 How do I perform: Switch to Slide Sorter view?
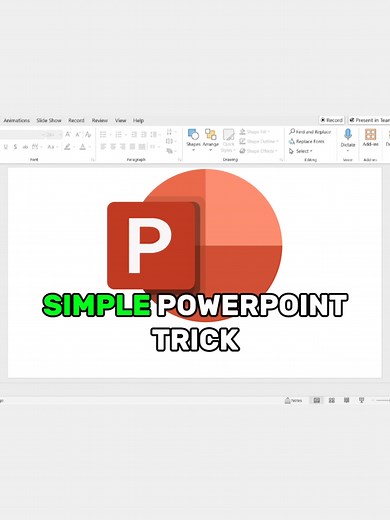click(332, 400)
